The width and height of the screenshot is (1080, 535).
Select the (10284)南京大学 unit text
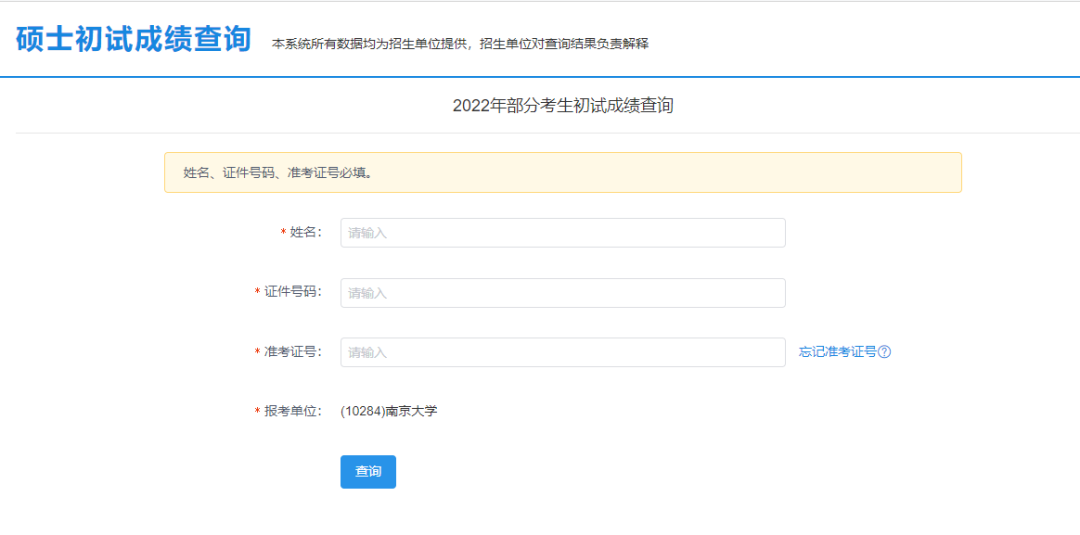pos(388,412)
